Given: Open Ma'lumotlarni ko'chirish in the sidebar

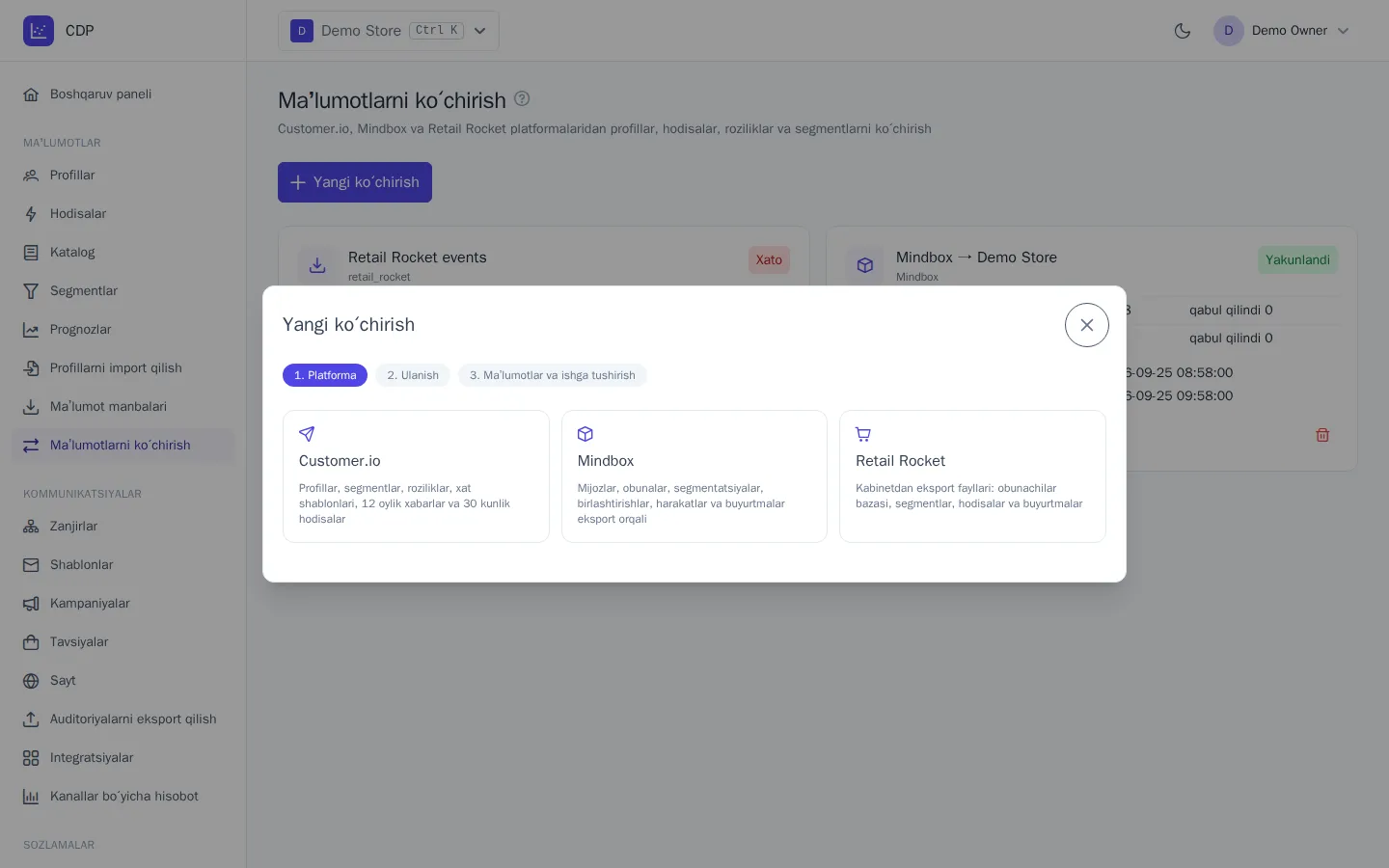Looking at the screenshot, I should point(123,446).
